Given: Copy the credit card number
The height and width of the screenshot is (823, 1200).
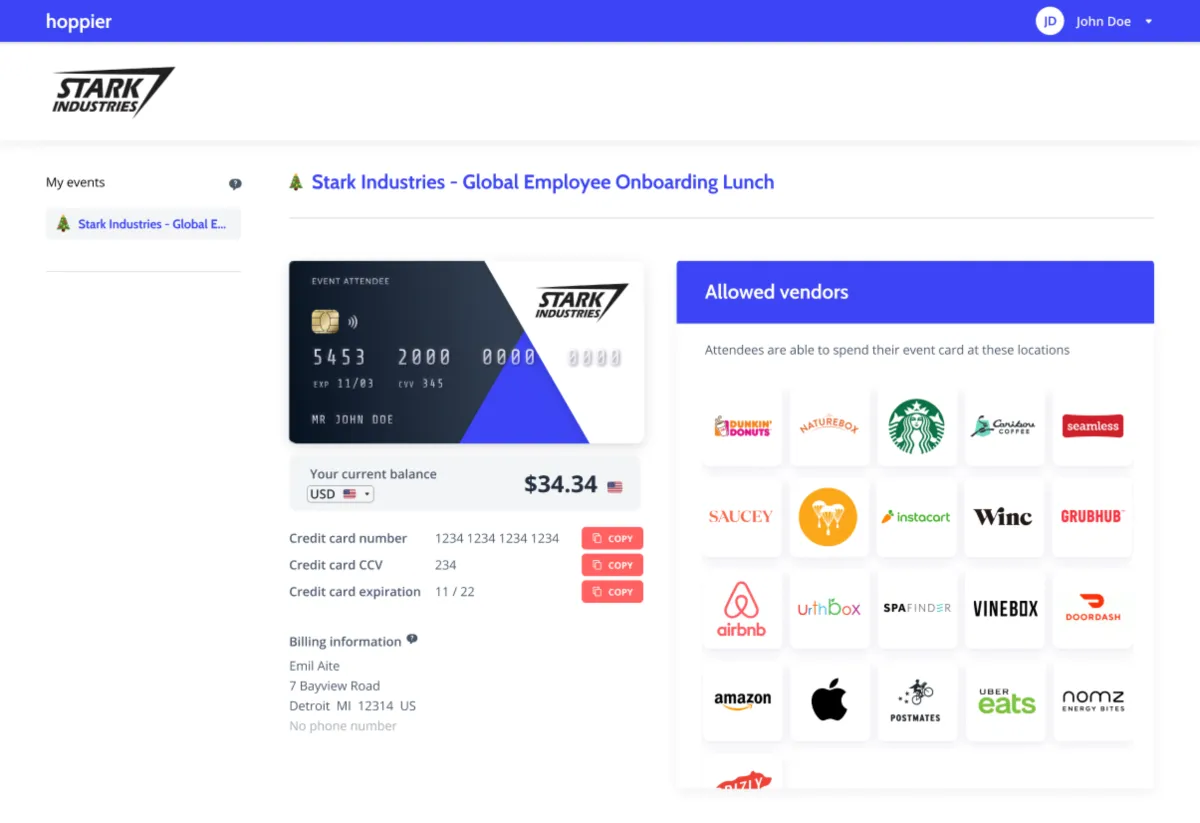Looking at the screenshot, I should (x=612, y=538).
